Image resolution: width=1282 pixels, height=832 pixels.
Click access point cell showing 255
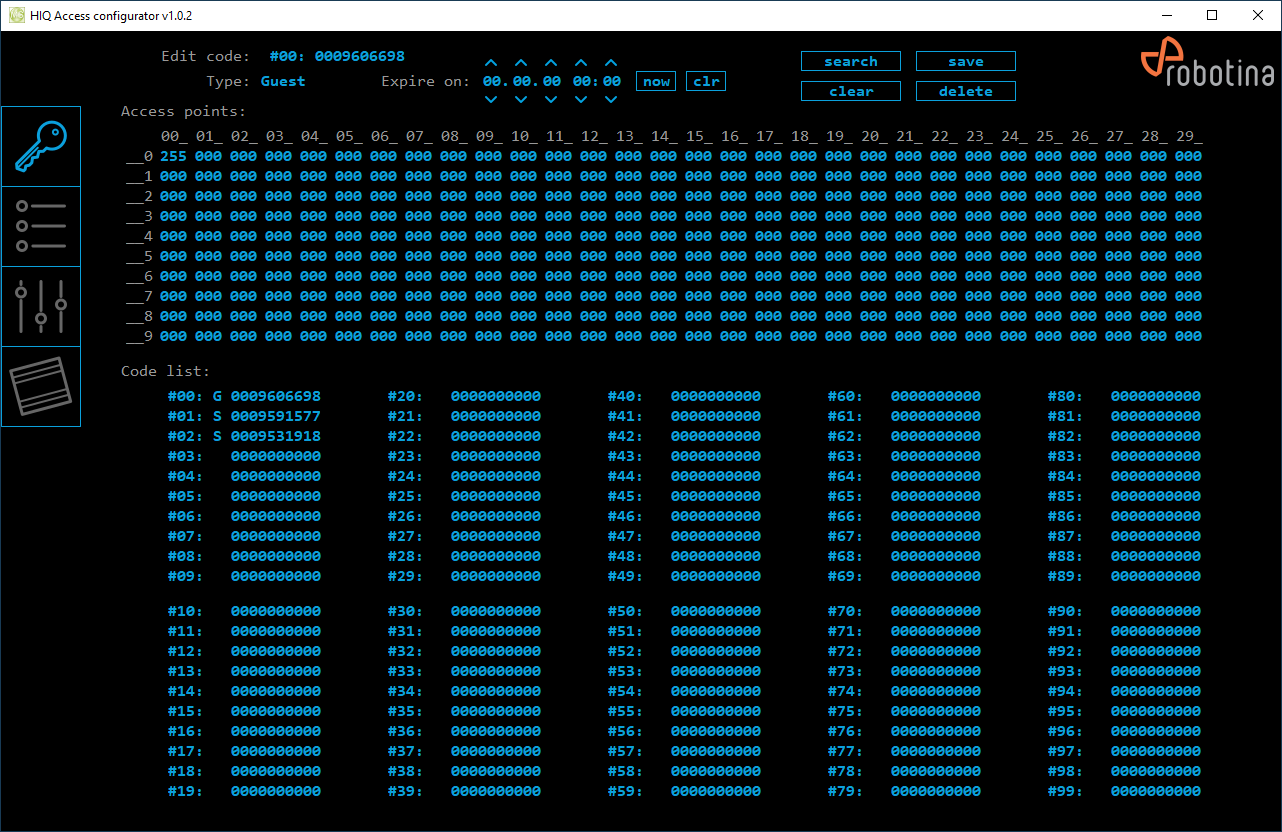coord(174,157)
